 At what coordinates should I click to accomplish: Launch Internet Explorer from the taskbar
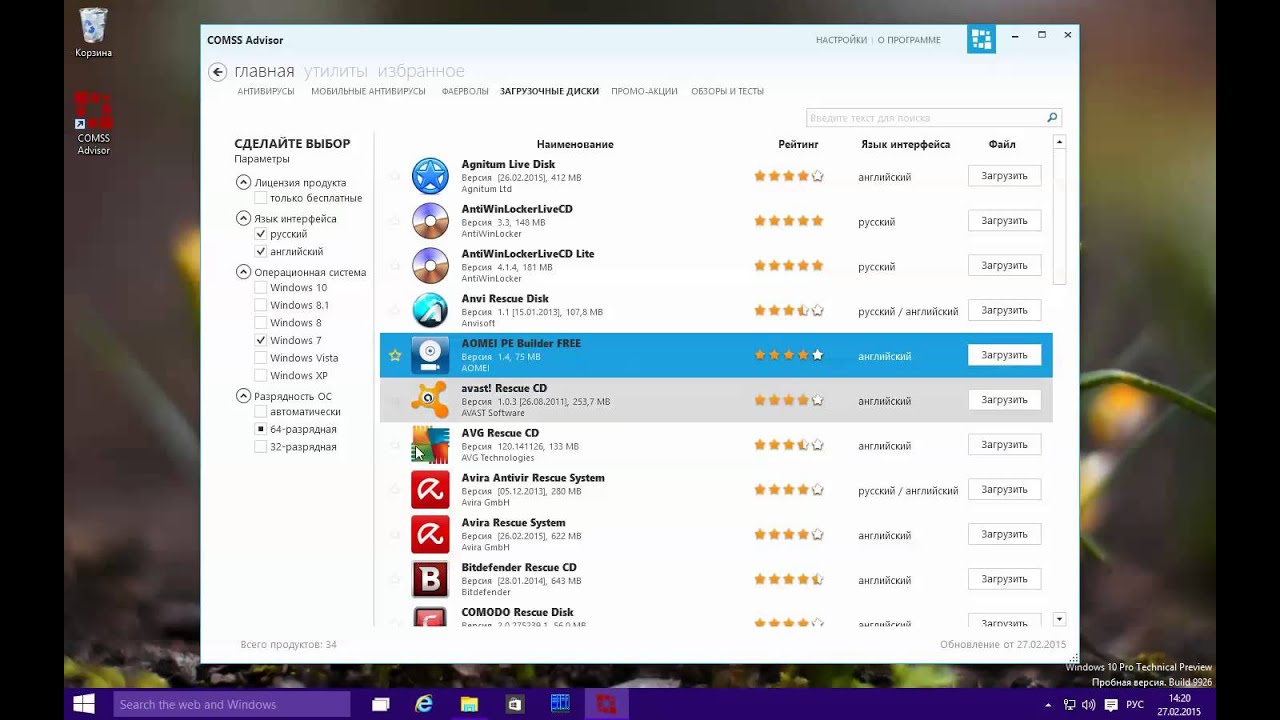[424, 704]
